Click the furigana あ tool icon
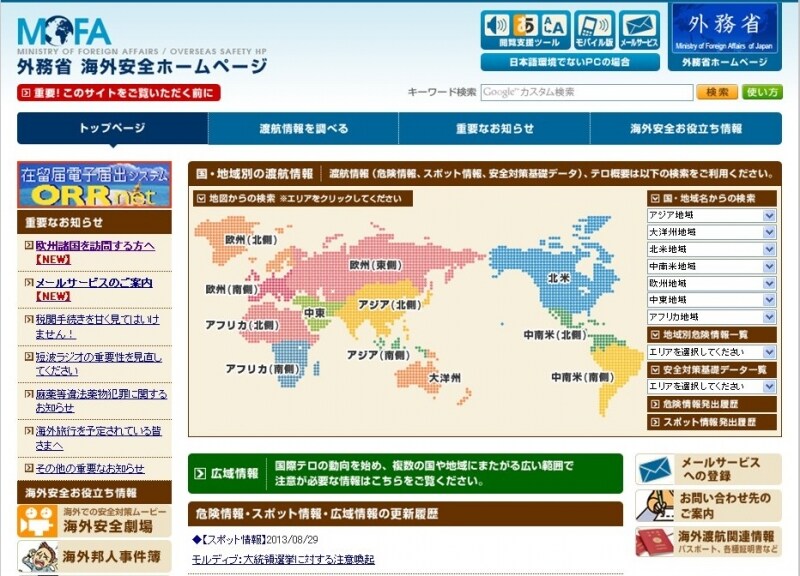 [x=524, y=24]
